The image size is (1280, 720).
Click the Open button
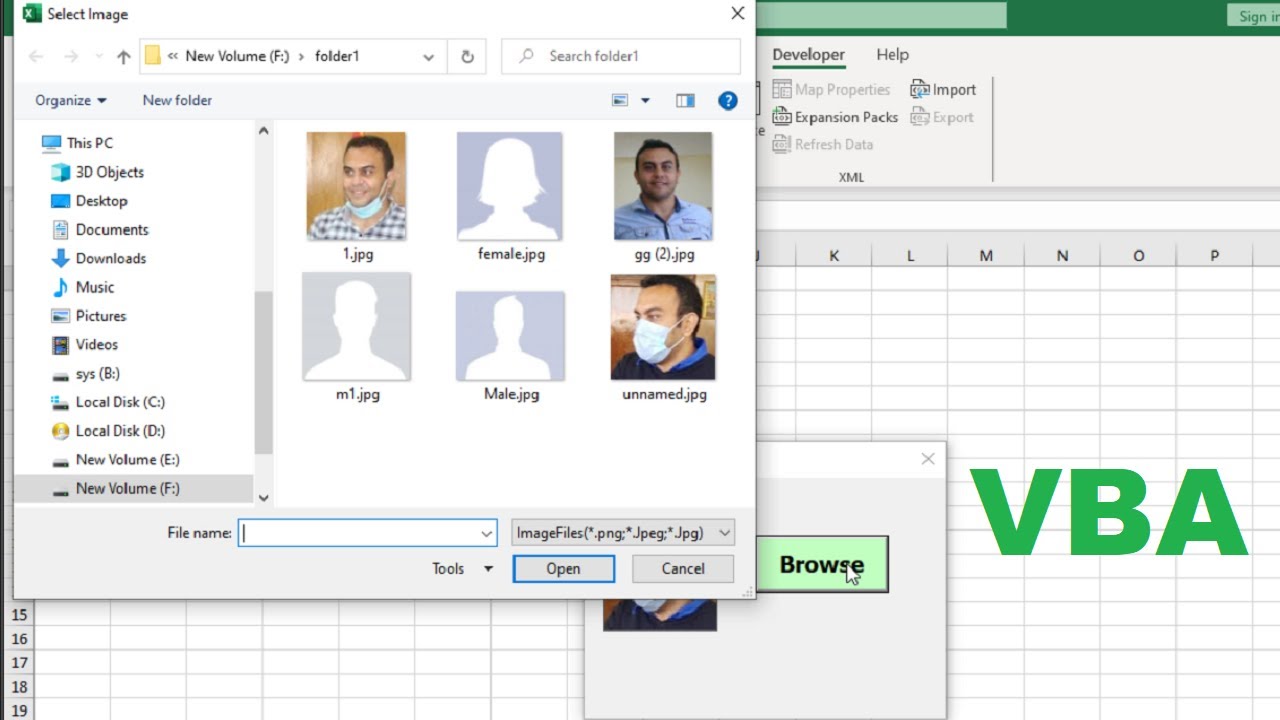coord(563,569)
